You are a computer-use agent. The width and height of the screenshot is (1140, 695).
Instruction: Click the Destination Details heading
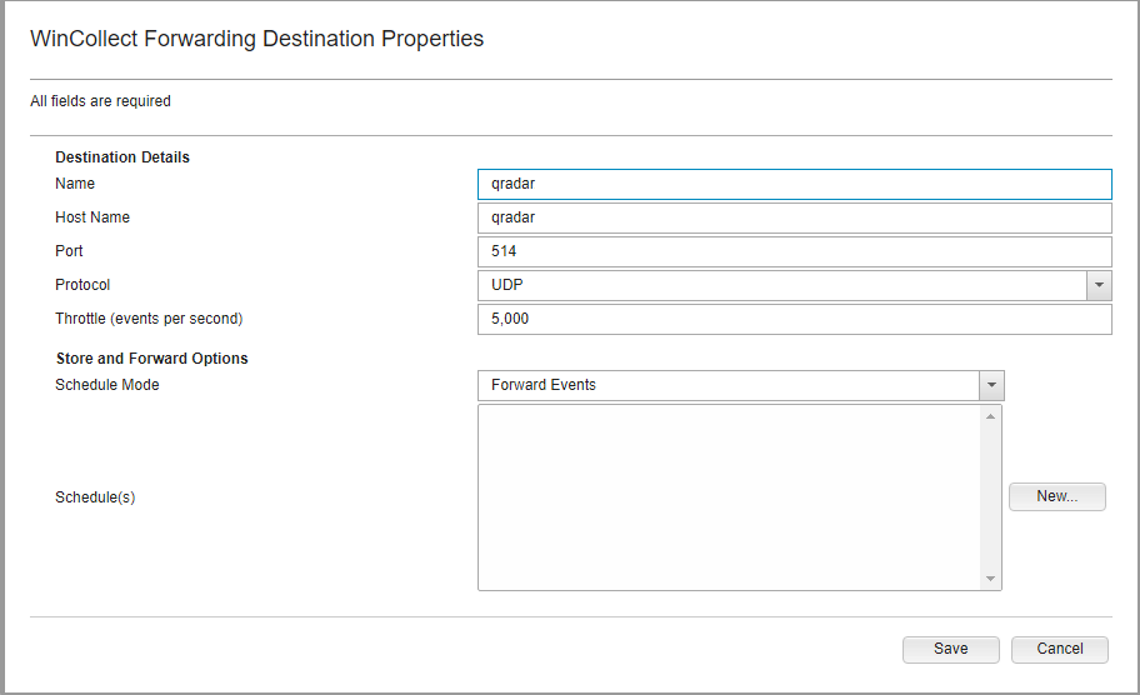pyautogui.click(x=122, y=157)
